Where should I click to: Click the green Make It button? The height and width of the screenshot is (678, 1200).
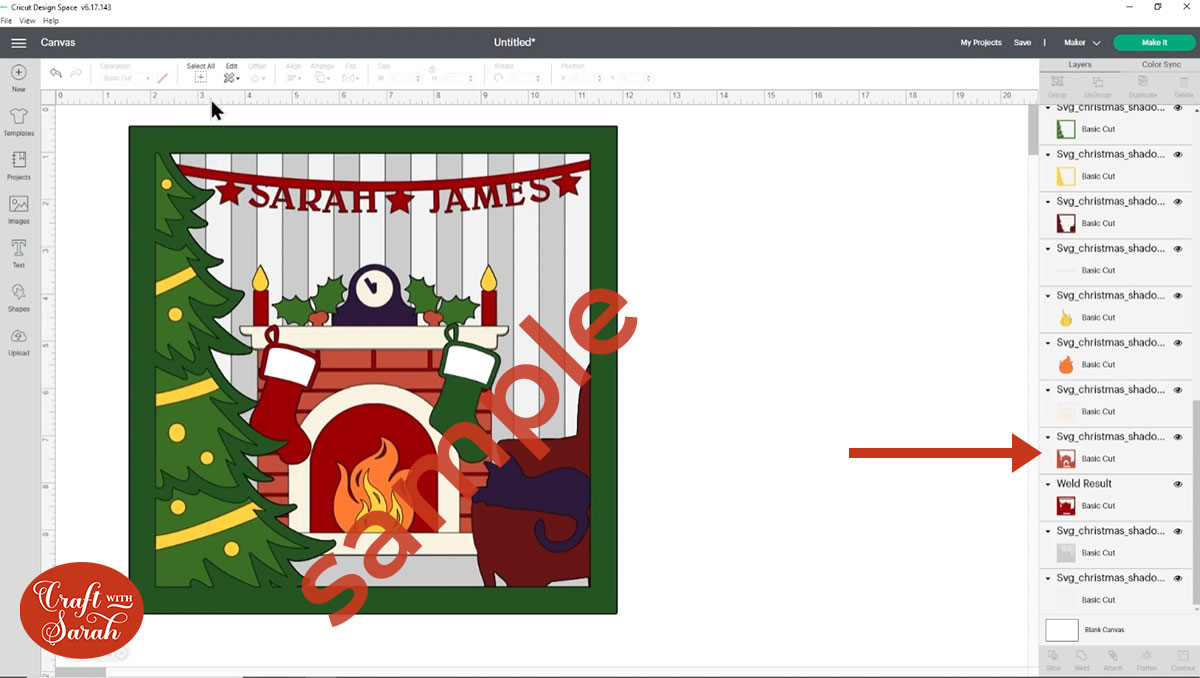click(x=1154, y=43)
